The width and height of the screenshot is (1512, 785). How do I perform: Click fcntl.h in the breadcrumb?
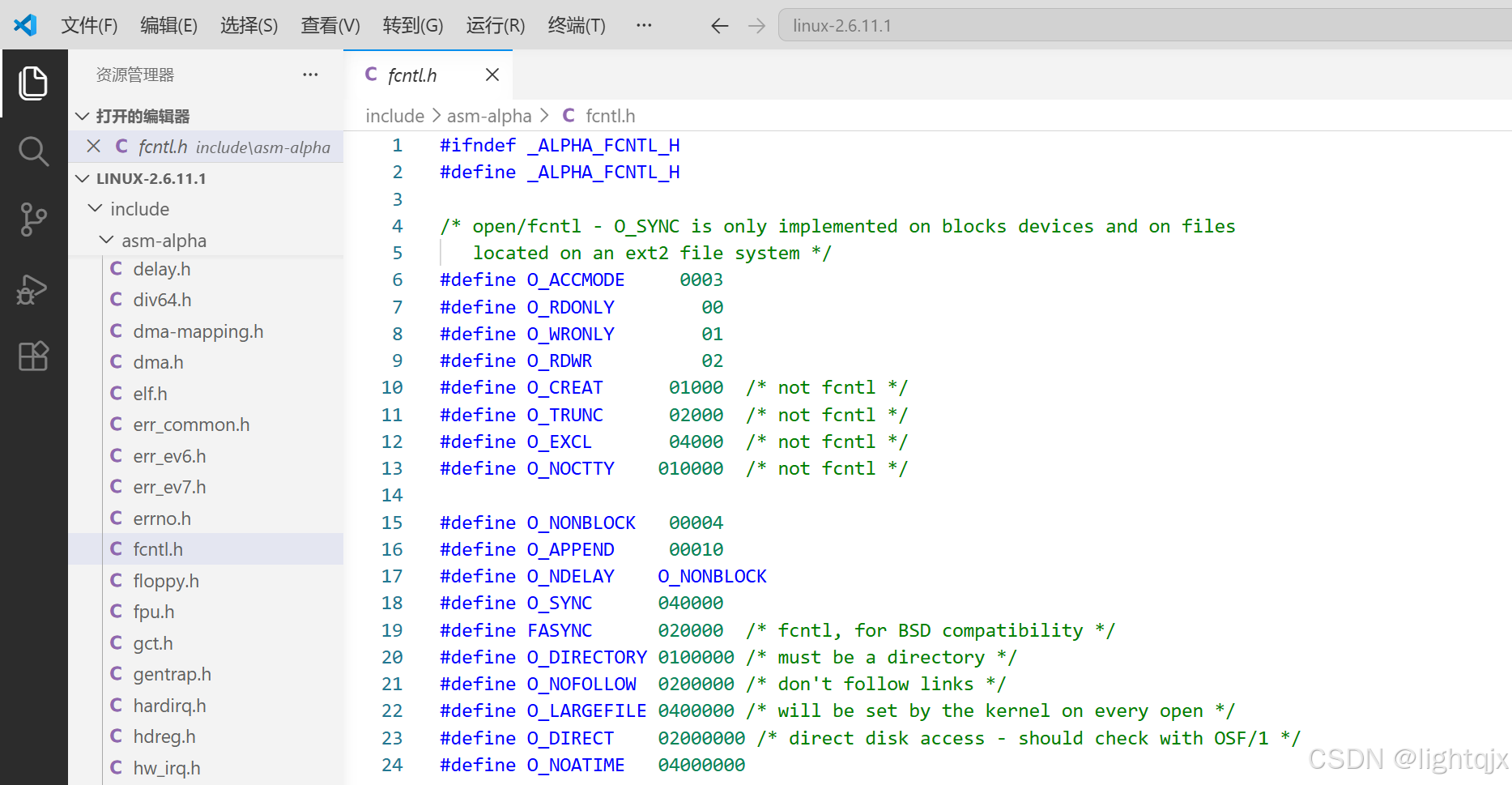[610, 116]
